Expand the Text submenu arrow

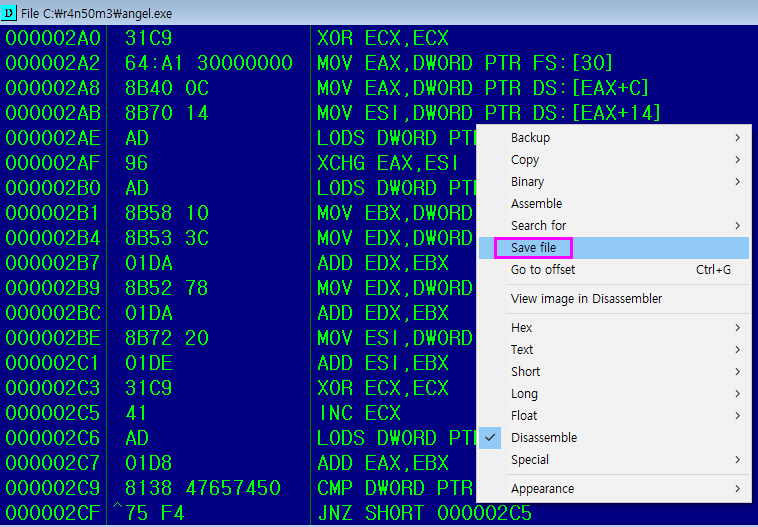[x=738, y=350]
